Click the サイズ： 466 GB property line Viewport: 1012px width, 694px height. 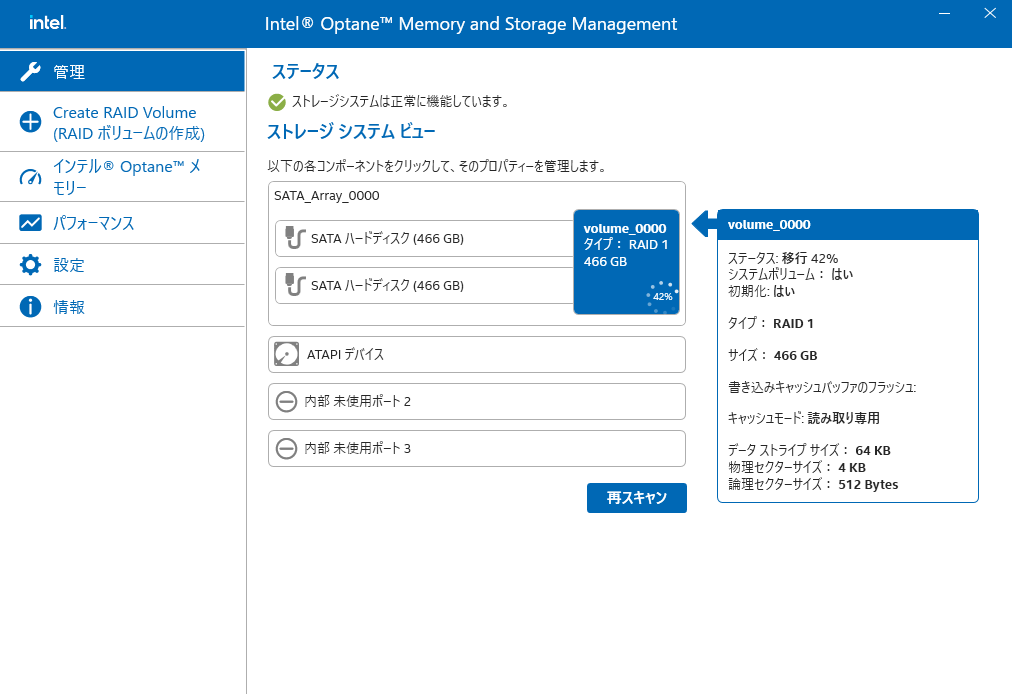(773, 355)
